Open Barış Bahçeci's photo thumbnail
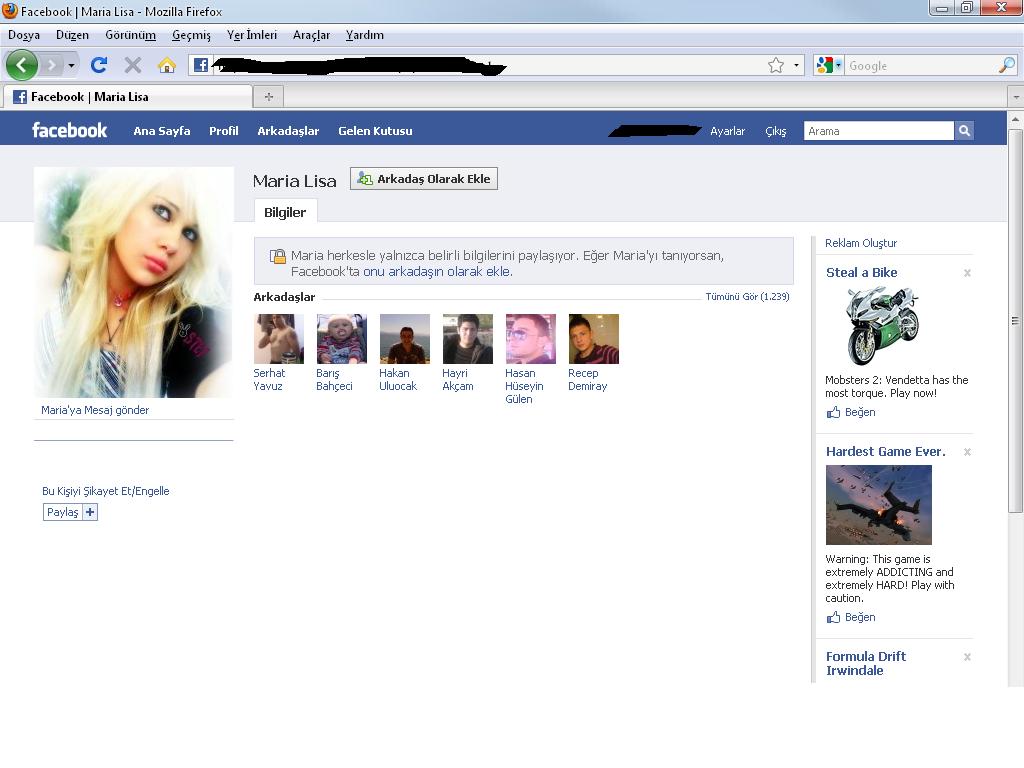Image resolution: width=1024 pixels, height=768 pixels. pos(342,339)
